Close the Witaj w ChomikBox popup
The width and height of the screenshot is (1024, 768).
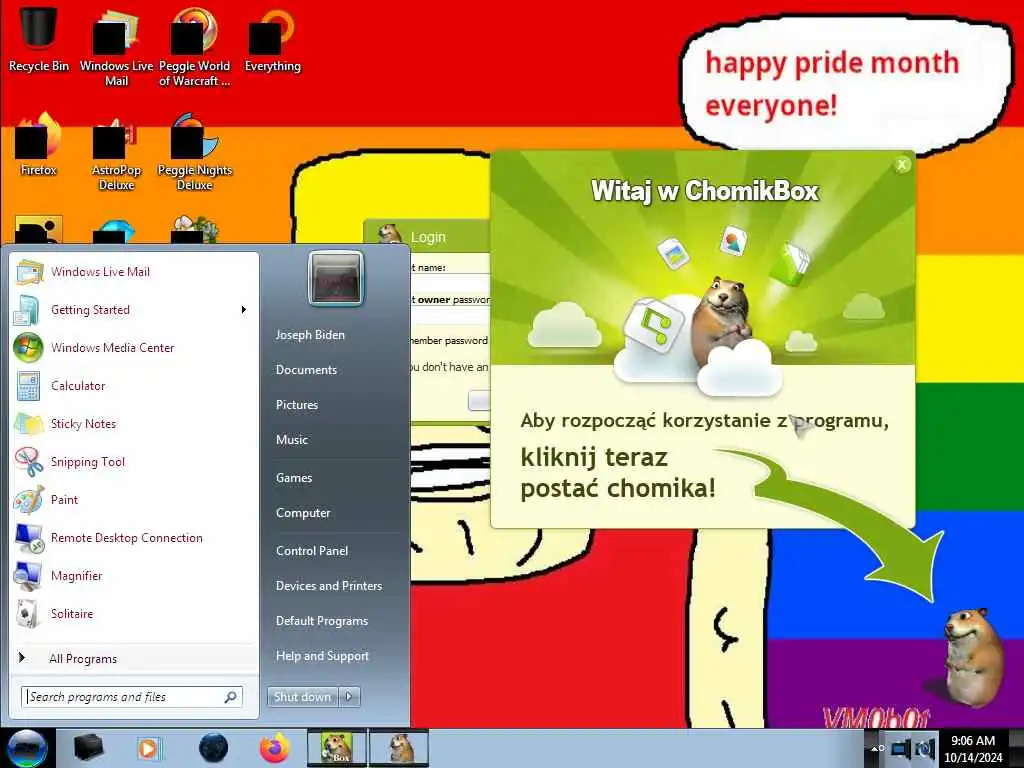(902, 165)
